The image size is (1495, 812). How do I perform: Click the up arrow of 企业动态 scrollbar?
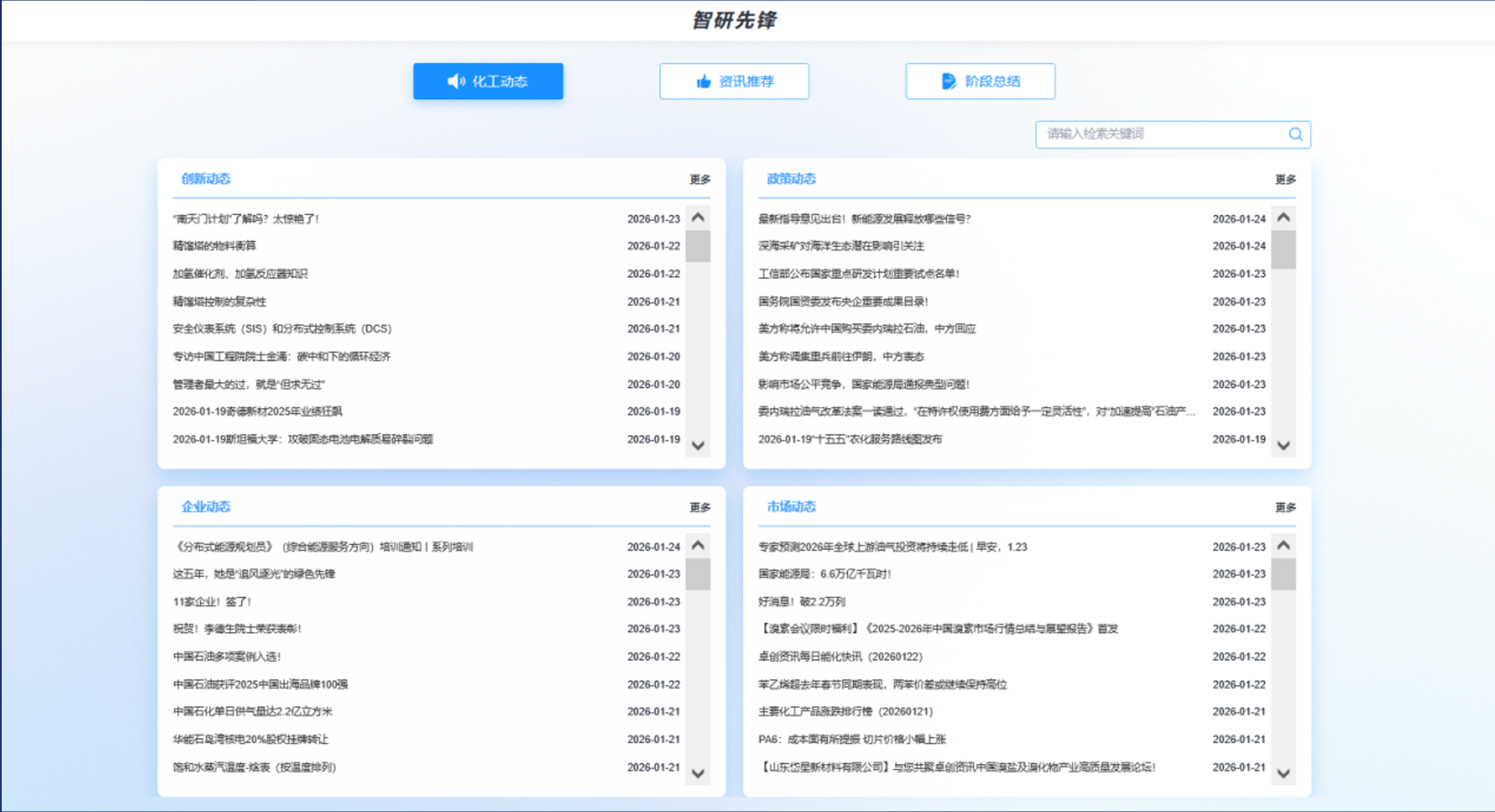[x=698, y=546]
